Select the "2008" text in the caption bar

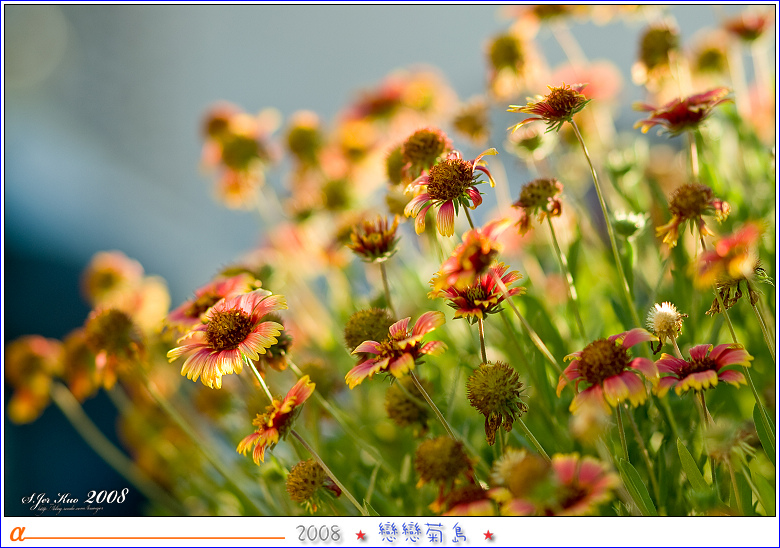318,534
